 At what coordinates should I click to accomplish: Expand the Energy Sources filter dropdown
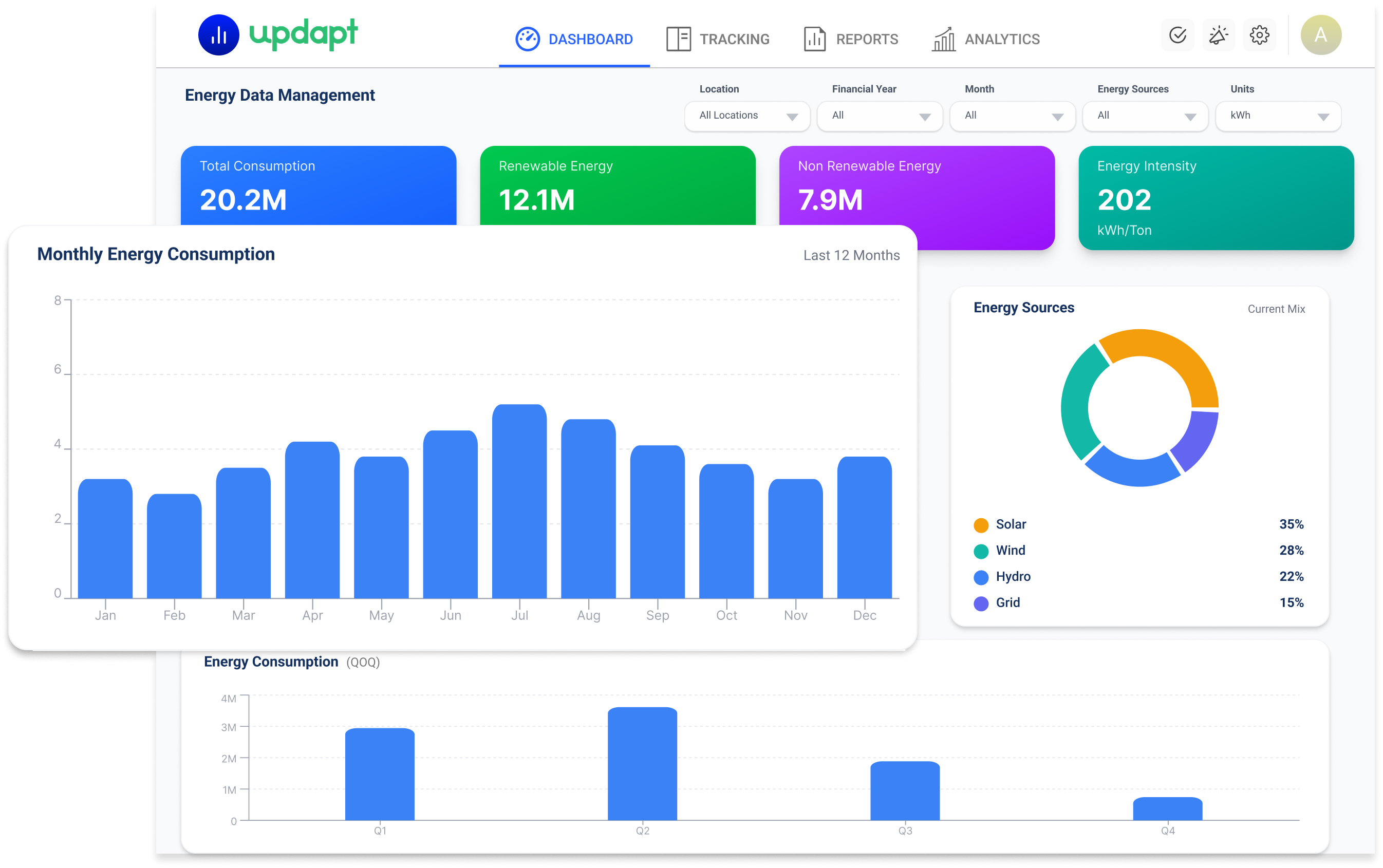click(1145, 116)
